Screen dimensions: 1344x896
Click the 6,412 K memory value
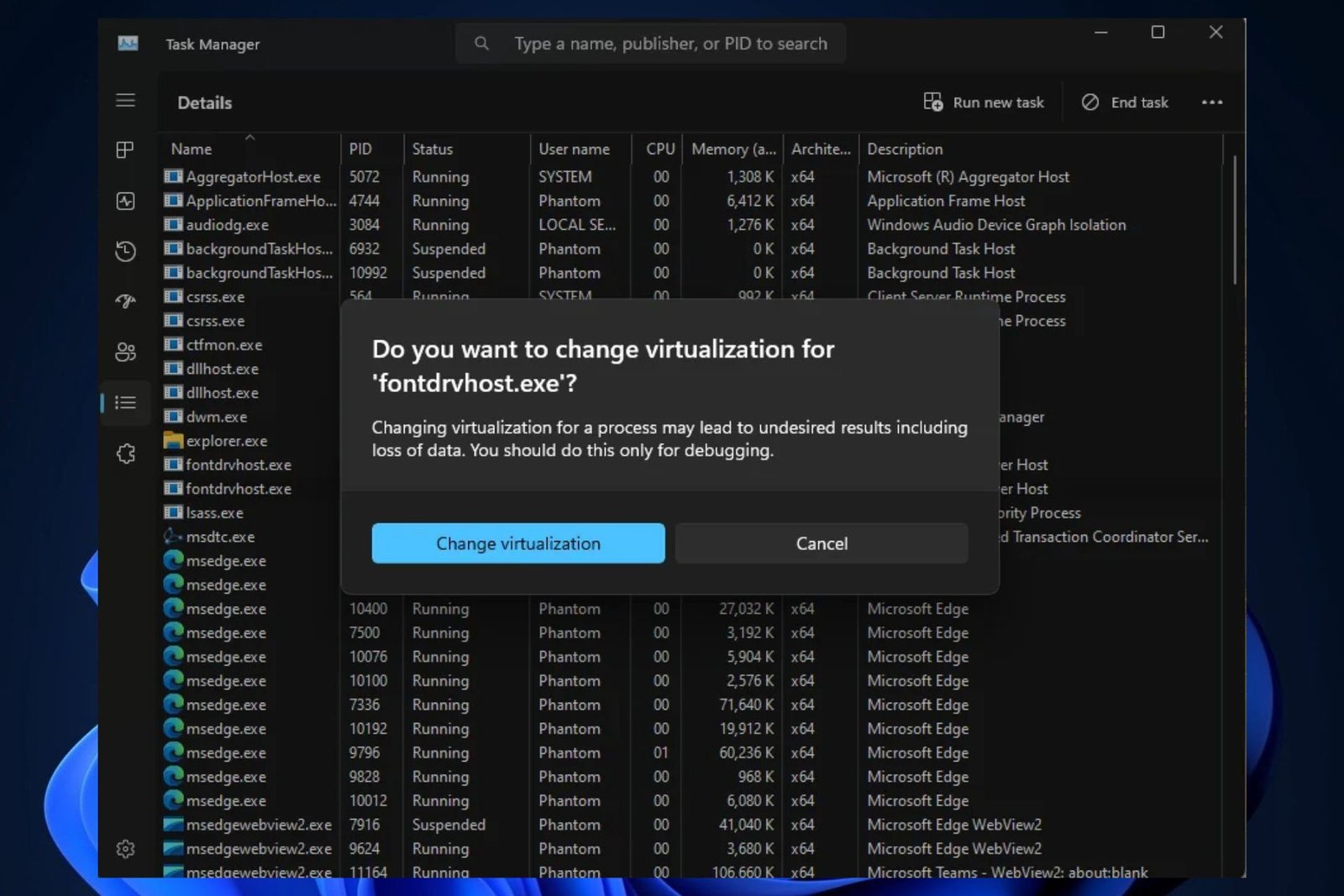750,201
